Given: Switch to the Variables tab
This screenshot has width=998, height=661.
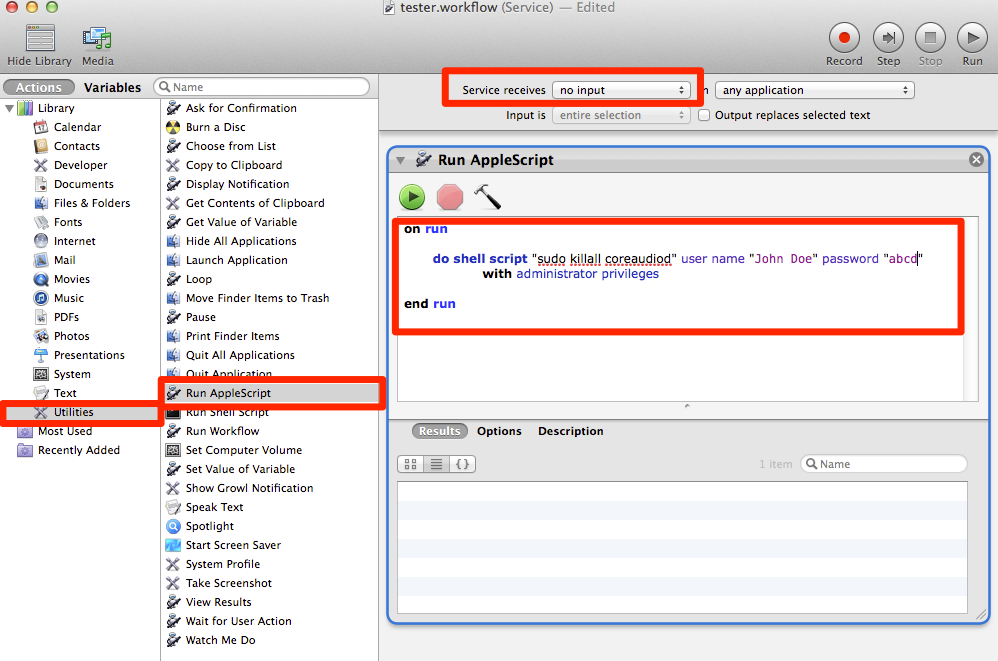Looking at the screenshot, I should tap(113, 87).
